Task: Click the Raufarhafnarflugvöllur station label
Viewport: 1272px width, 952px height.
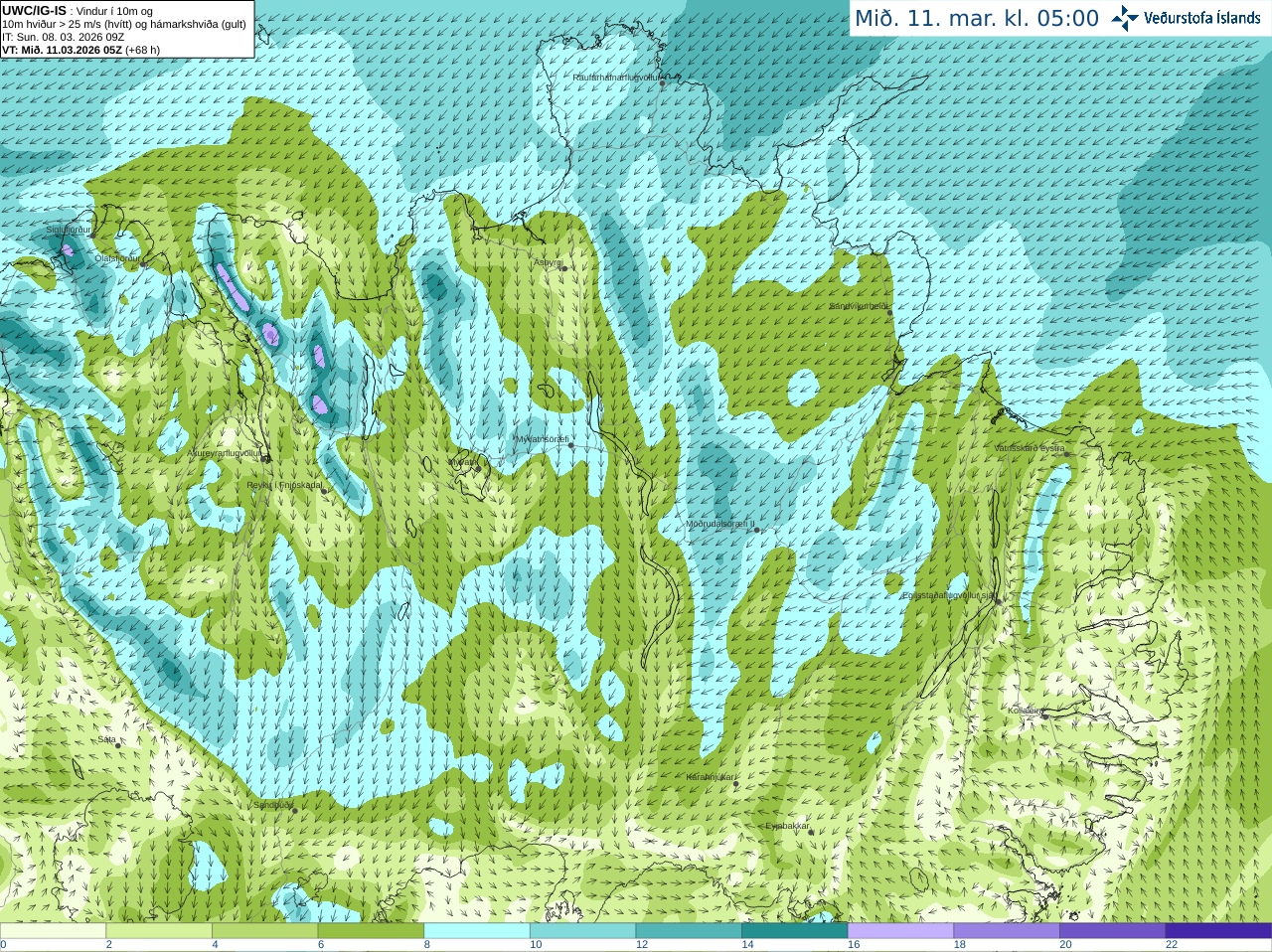Action: pos(615,77)
